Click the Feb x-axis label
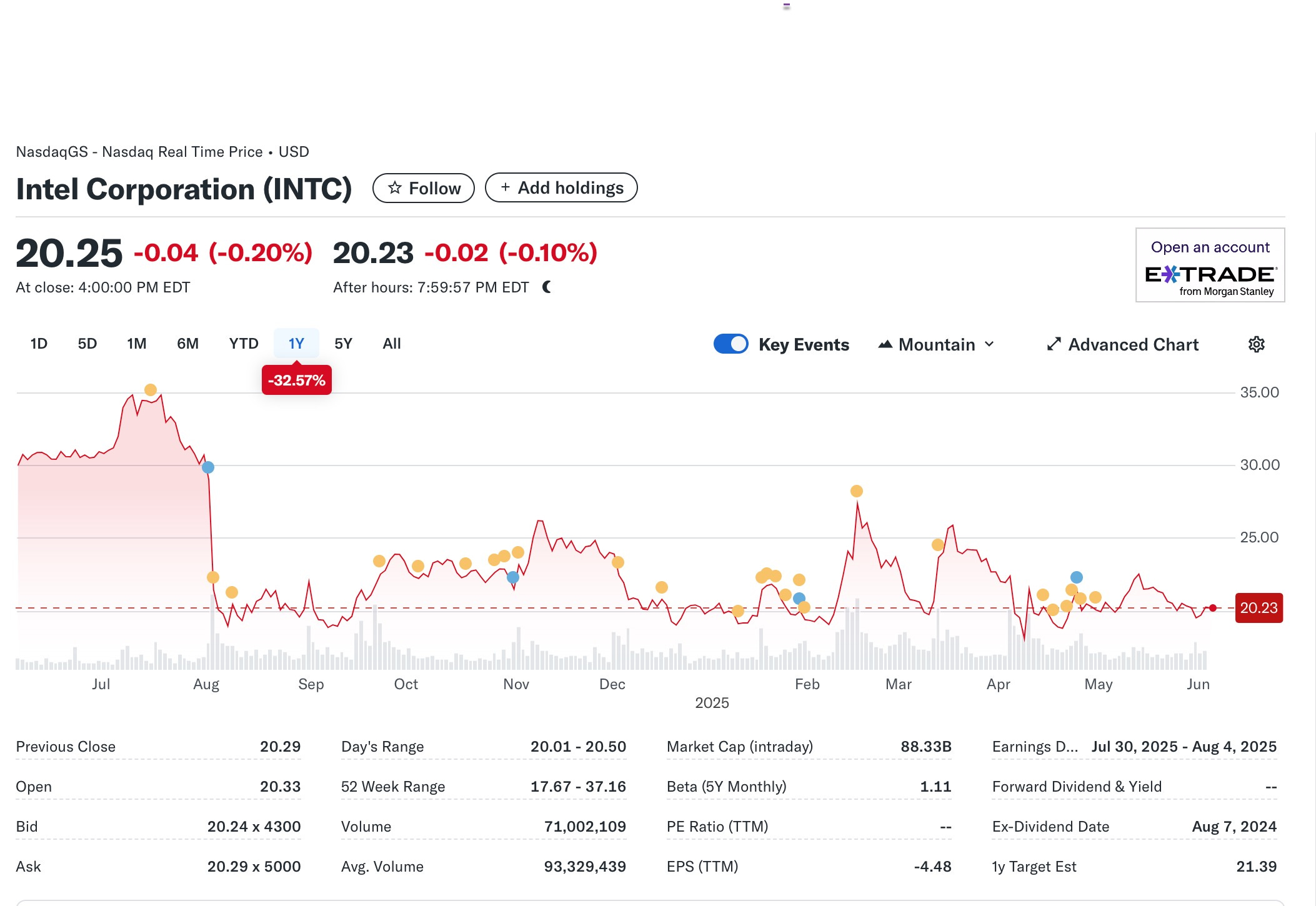 [x=807, y=684]
